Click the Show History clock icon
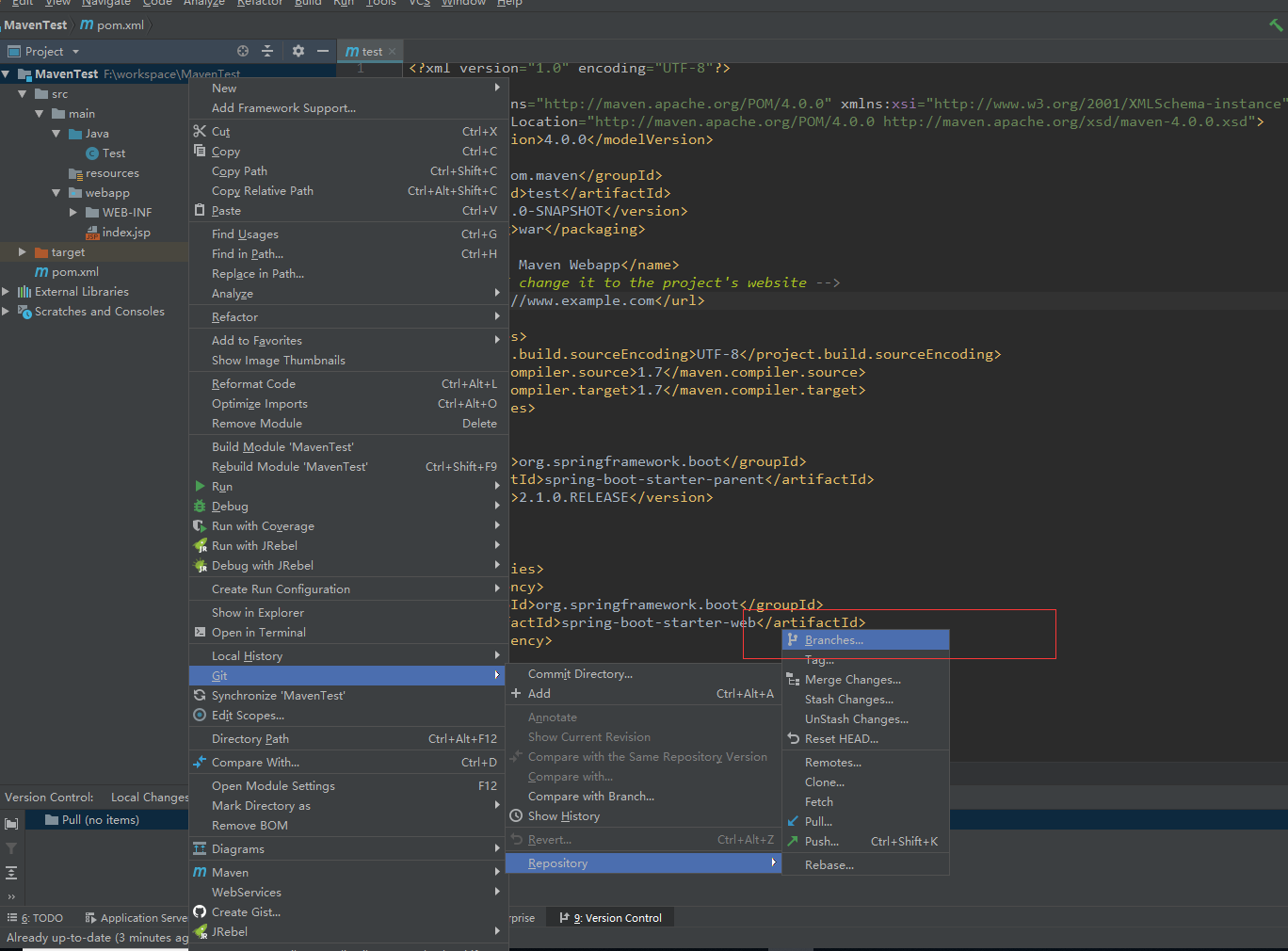The height and width of the screenshot is (951, 1288). pyautogui.click(x=516, y=815)
